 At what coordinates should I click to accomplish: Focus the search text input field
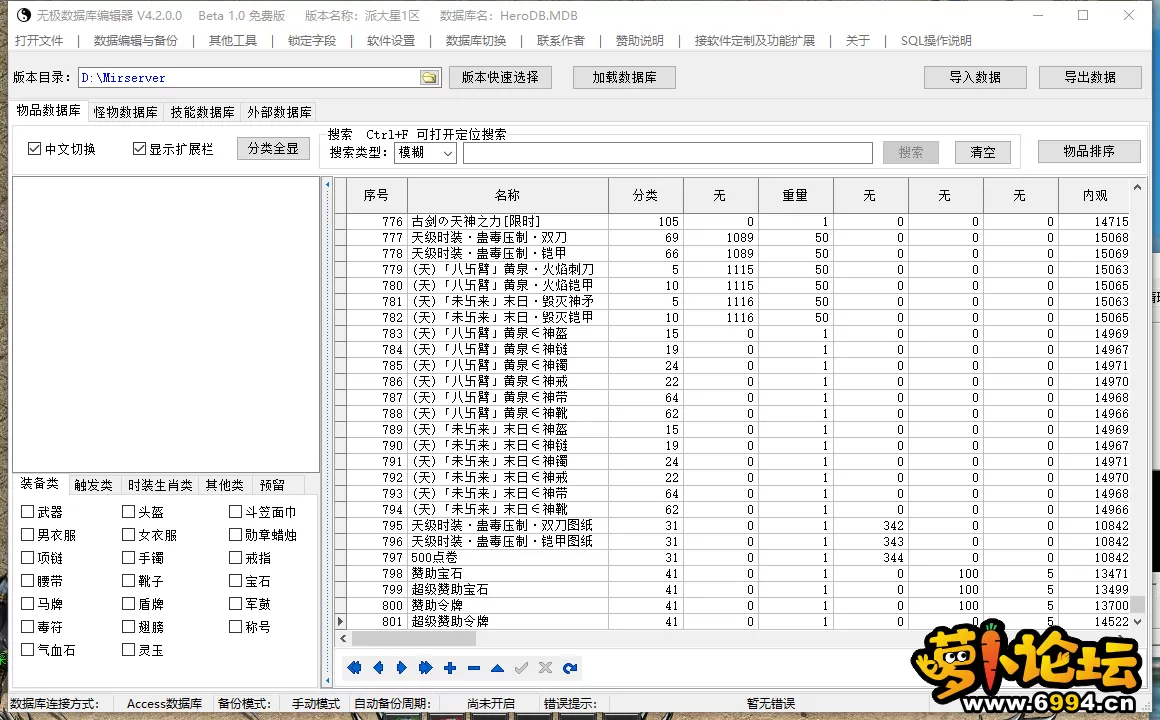click(x=667, y=152)
